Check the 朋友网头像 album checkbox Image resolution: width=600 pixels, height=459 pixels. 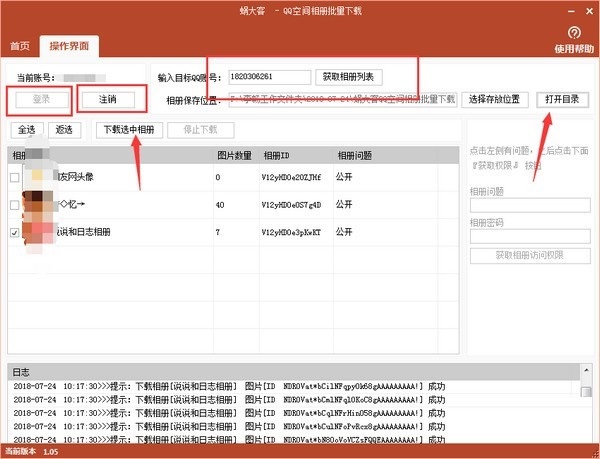click(x=15, y=177)
